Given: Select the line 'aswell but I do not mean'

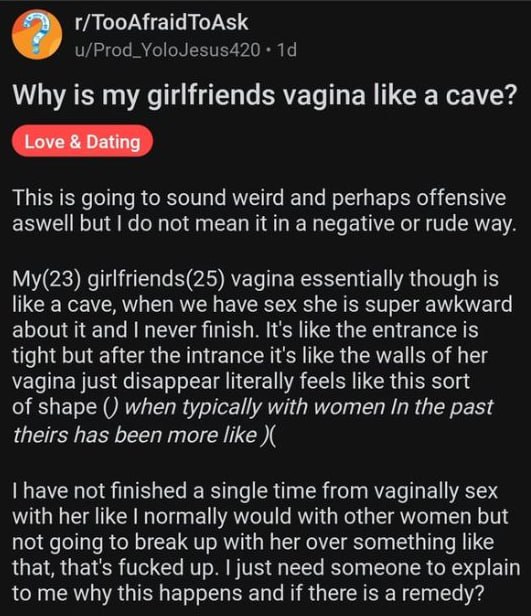Looking at the screenshot, I should (264, 224).
